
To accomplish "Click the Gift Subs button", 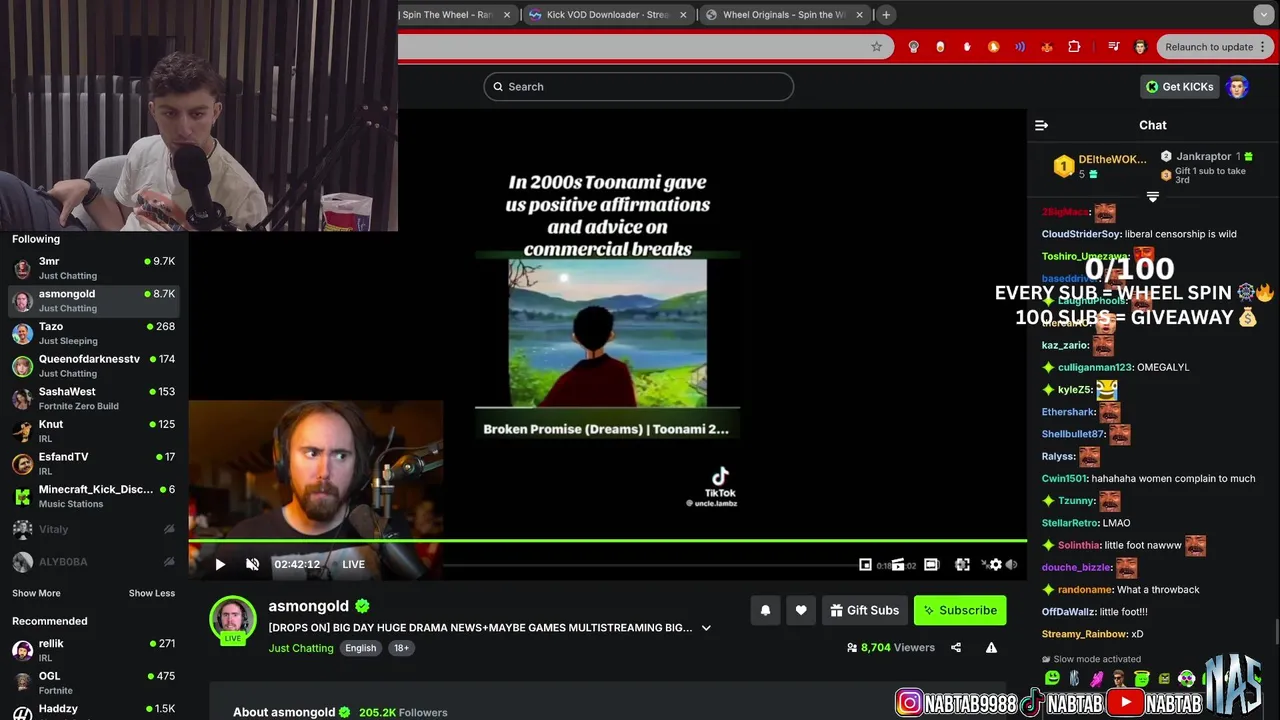I will pyautogui.click(x=865, y=610).
